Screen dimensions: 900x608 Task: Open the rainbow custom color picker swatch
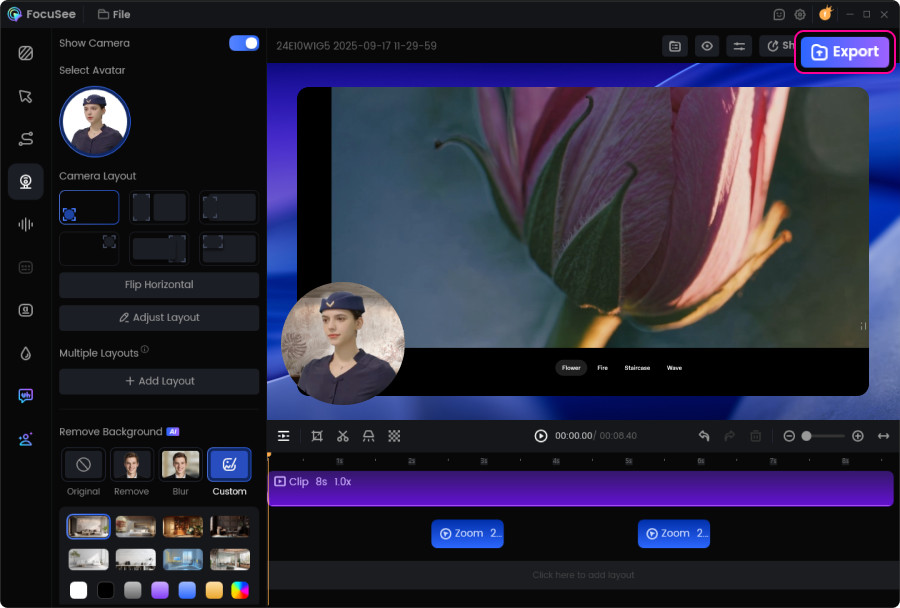click(240, 590)
